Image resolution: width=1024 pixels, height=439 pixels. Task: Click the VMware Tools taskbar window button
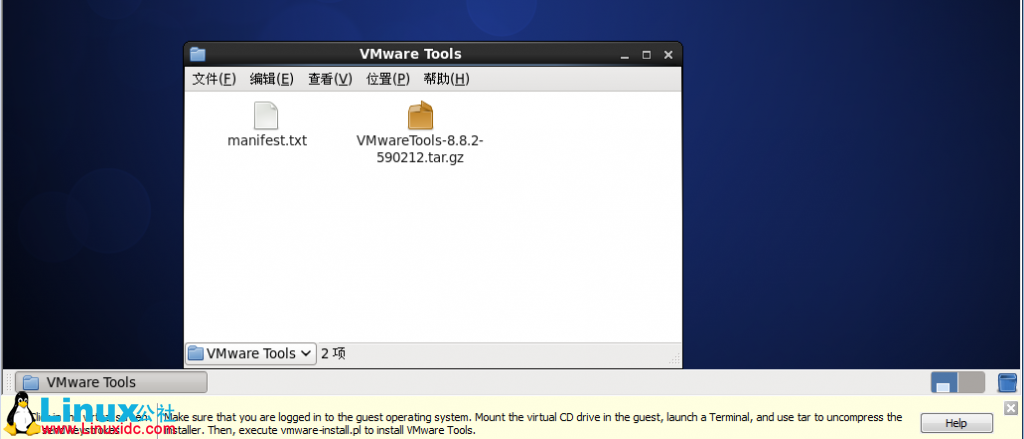[x=111, y=382]
